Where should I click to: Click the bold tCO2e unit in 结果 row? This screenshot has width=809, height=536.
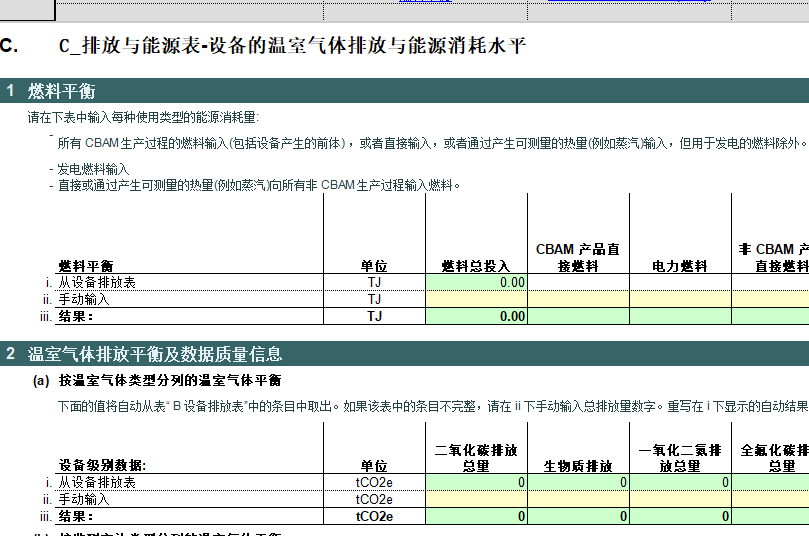click(x=374, y=516)
